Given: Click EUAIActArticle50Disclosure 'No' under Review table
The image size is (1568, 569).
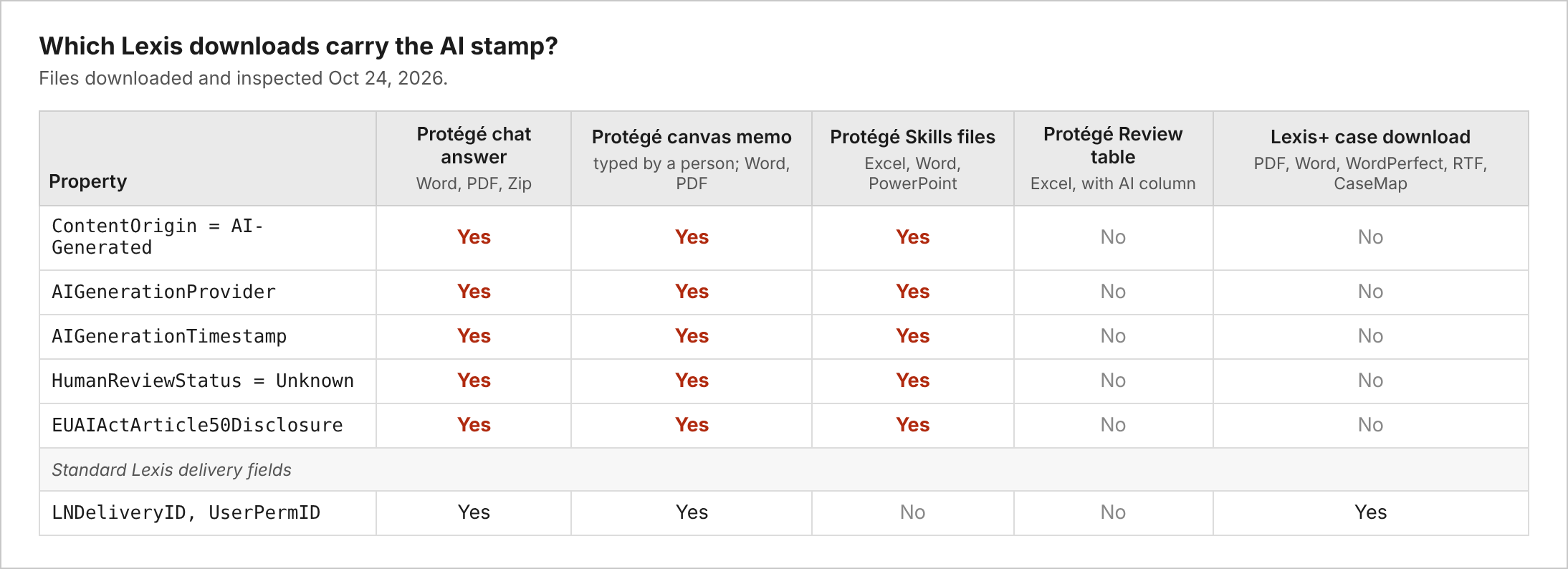Looking at the screenshot, I should point(1113,425).
